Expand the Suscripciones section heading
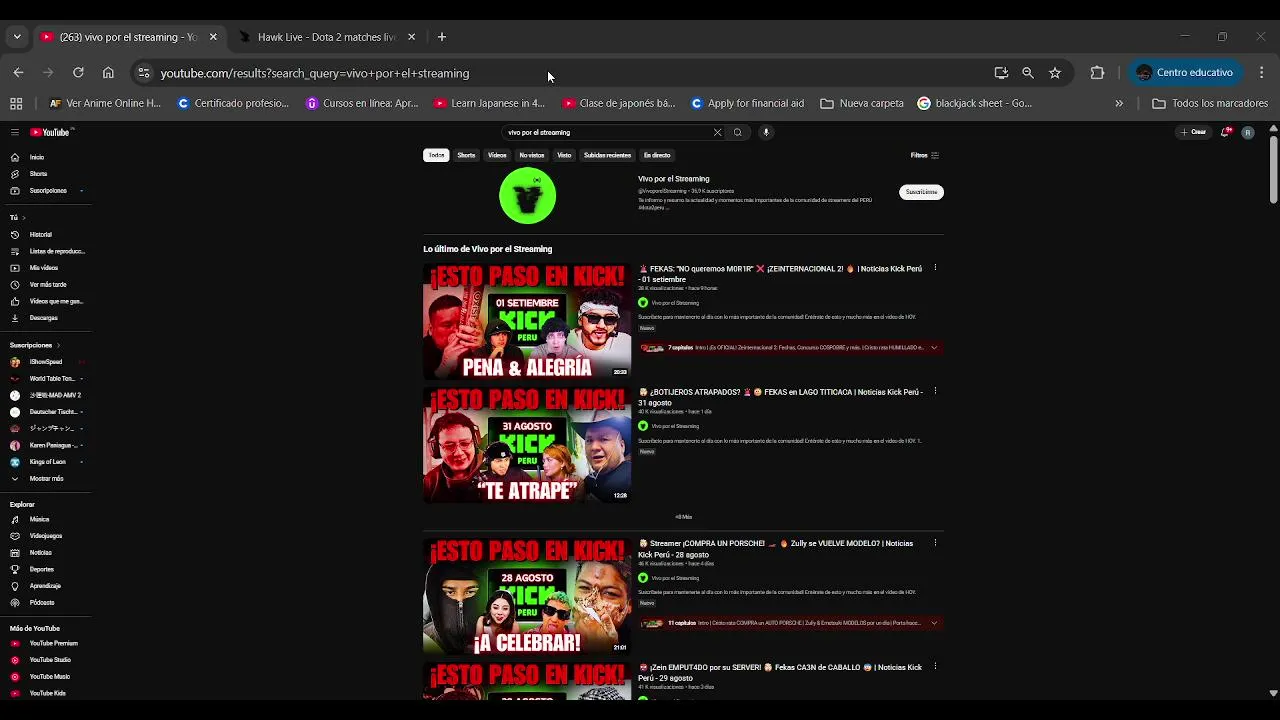The image size is (1280, 720). [x=35, y=345]
